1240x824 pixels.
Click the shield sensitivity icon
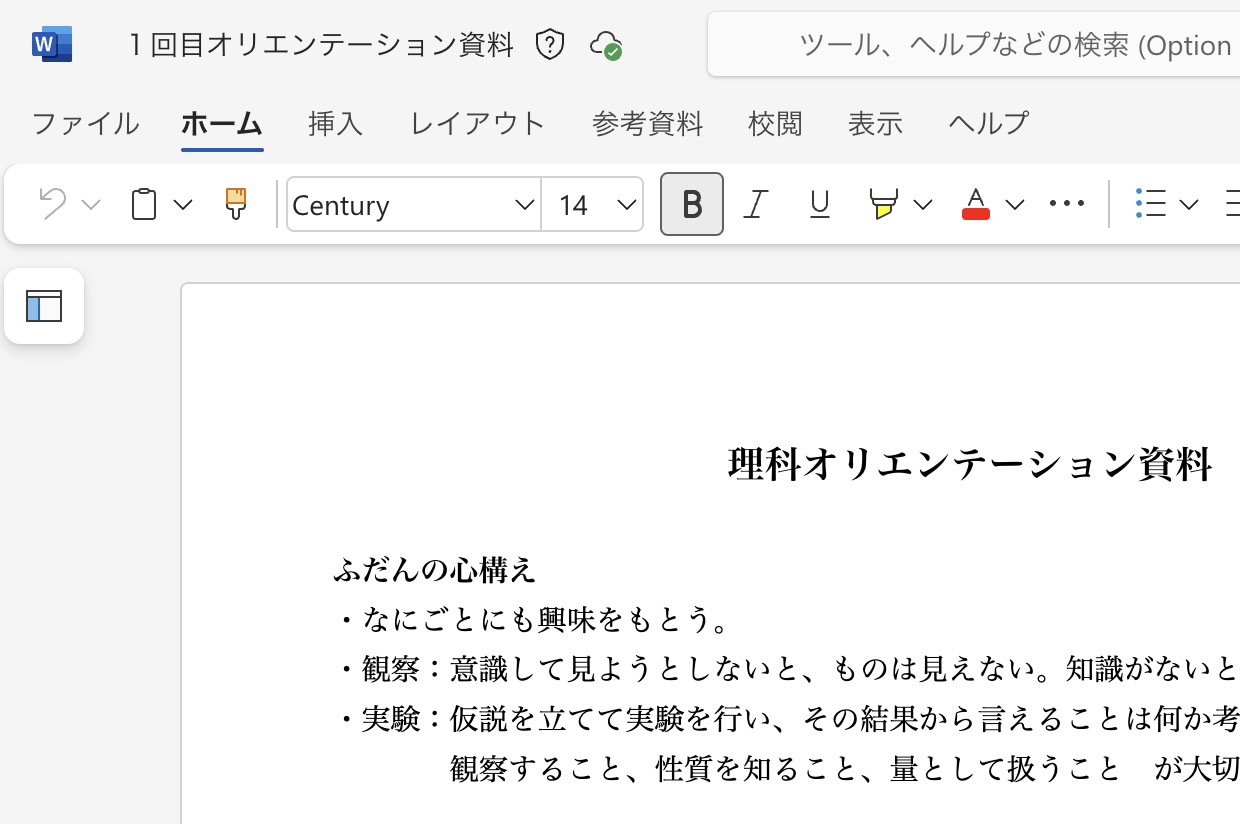pyautogui.click(x=550, y=45)
